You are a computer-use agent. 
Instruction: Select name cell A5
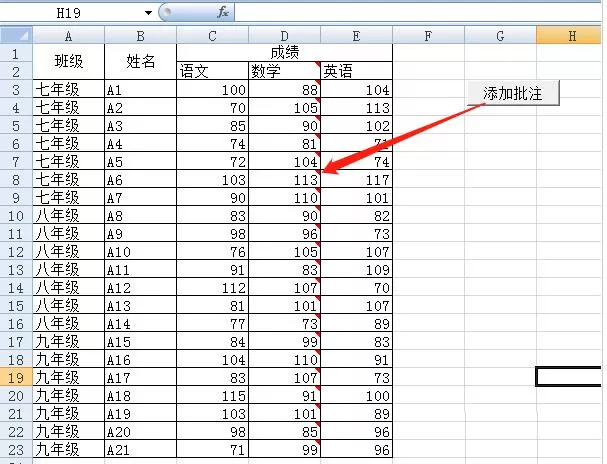[141, 161]
